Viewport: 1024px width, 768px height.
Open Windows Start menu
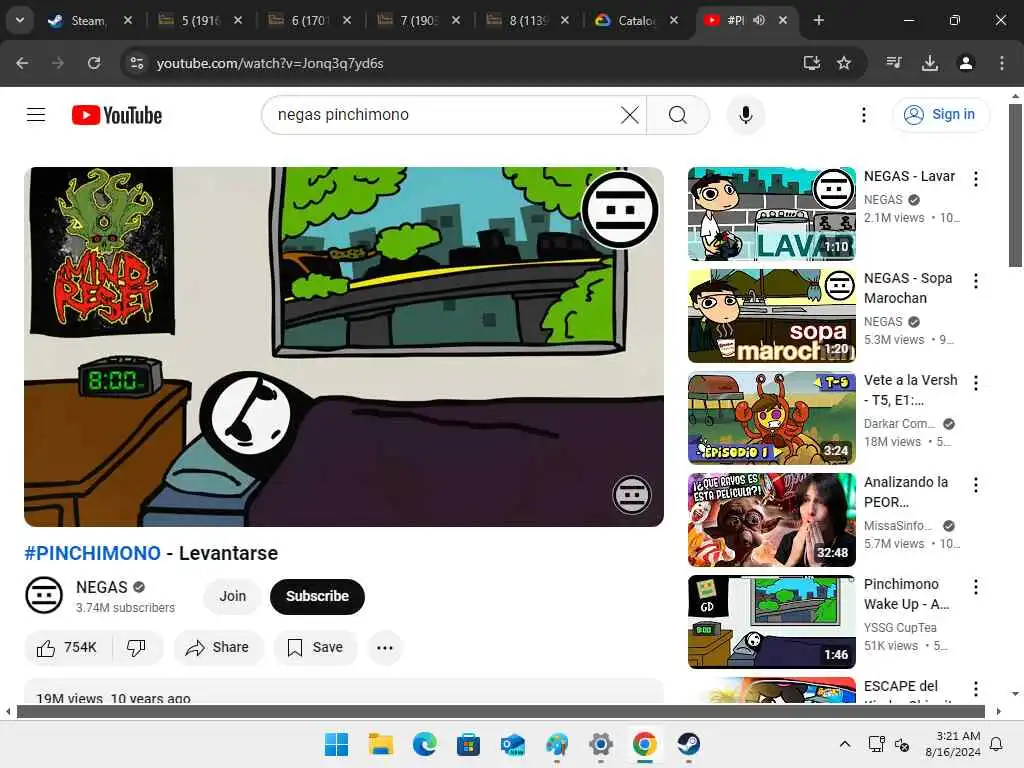tap(336, 744)
